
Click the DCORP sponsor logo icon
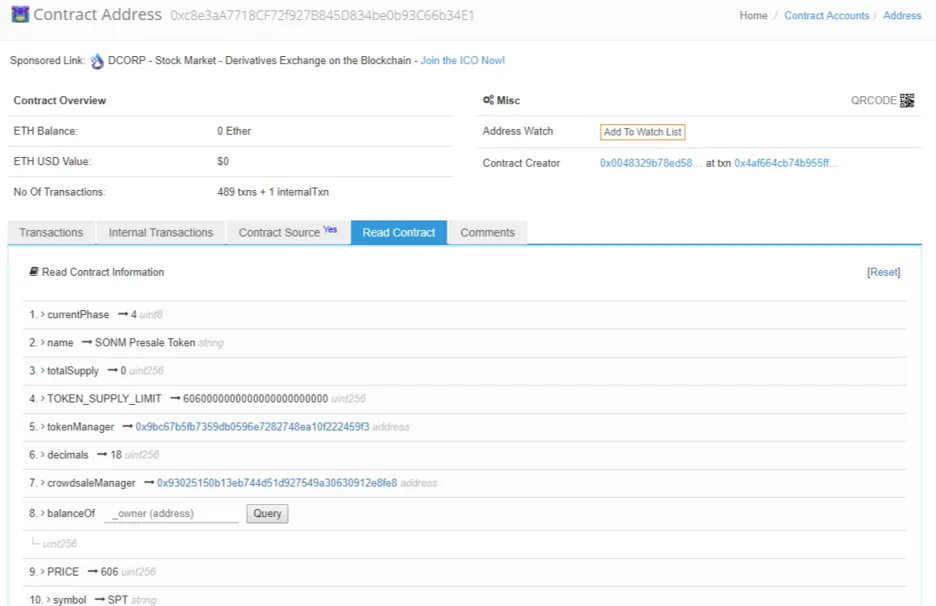[97, 61]
